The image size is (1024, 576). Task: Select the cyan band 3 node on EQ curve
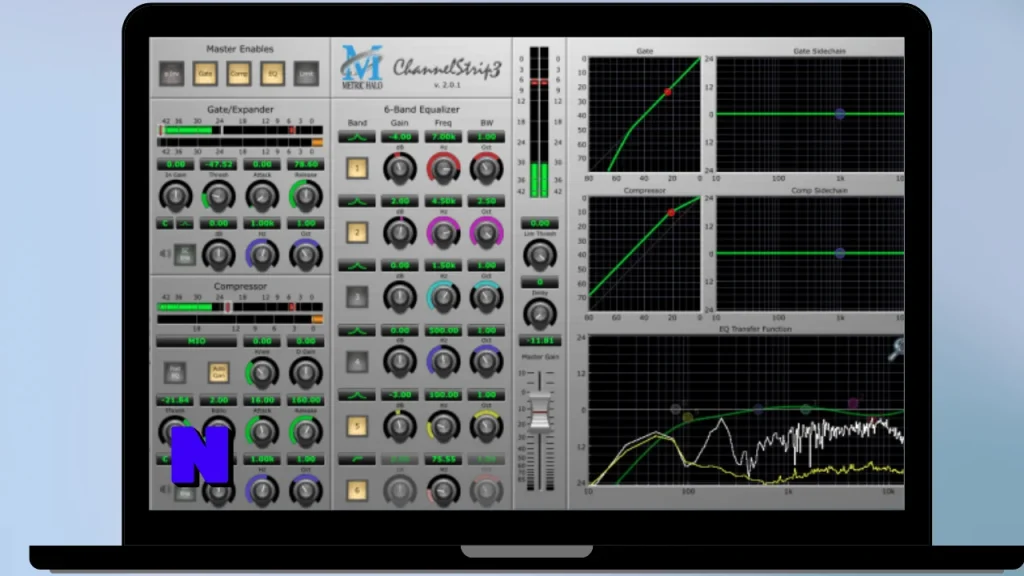[x=807, y=409]
